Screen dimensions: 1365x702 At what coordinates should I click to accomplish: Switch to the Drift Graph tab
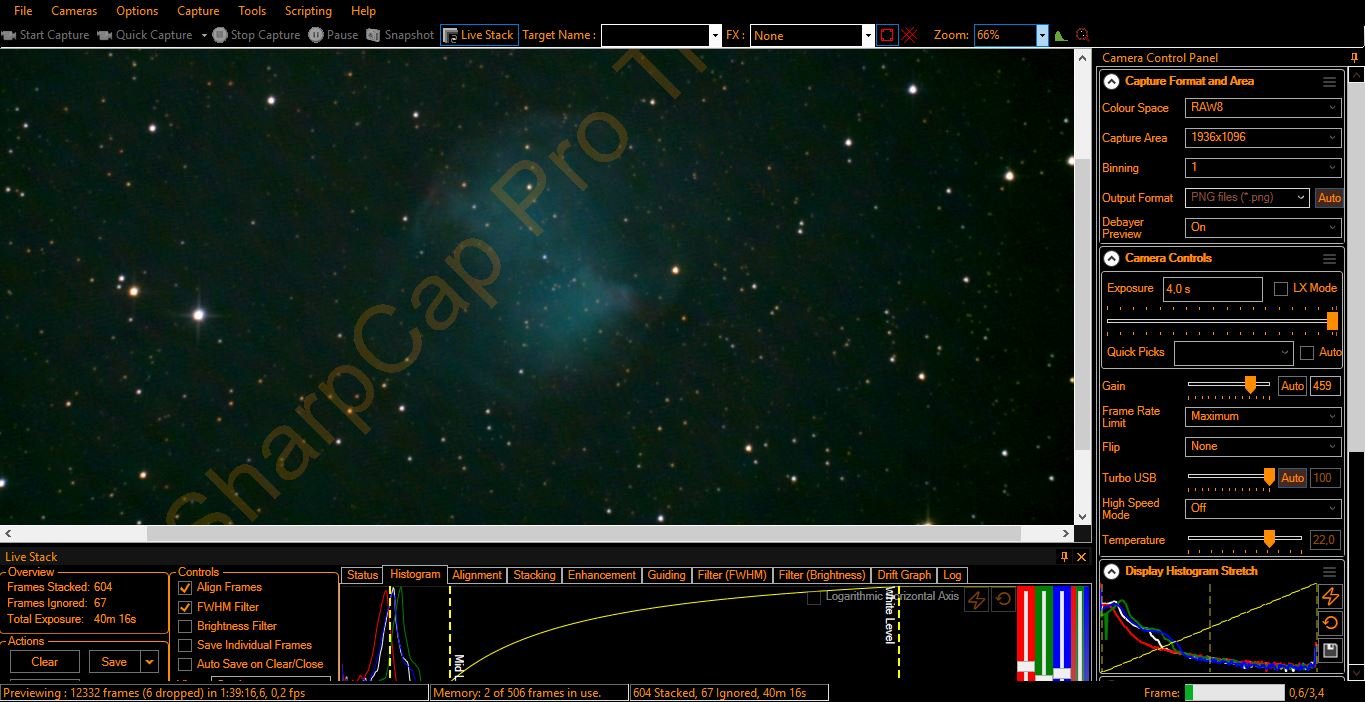904,575
